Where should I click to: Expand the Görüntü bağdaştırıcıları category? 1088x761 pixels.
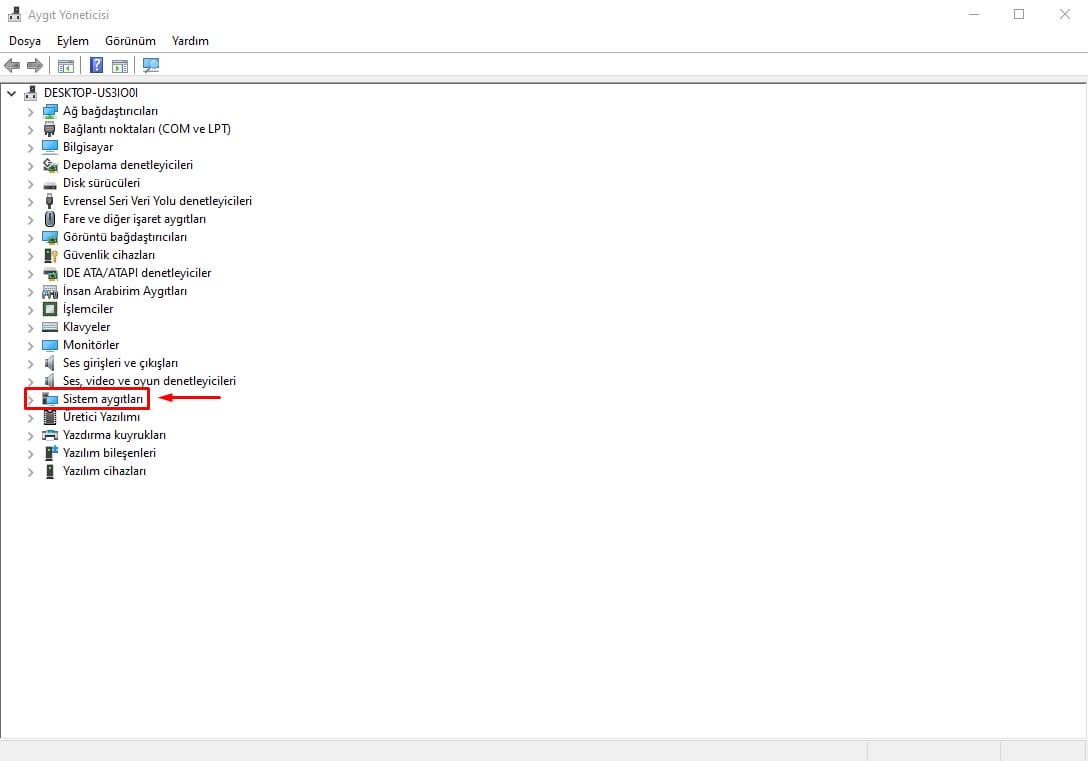[31, 237]
